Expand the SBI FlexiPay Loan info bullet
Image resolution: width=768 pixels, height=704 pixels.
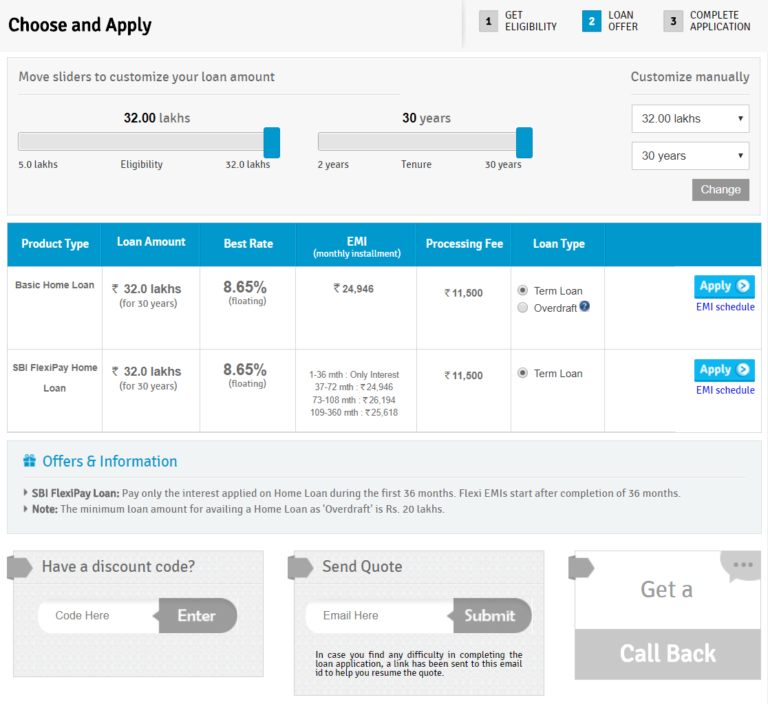[x=25, y=493]
